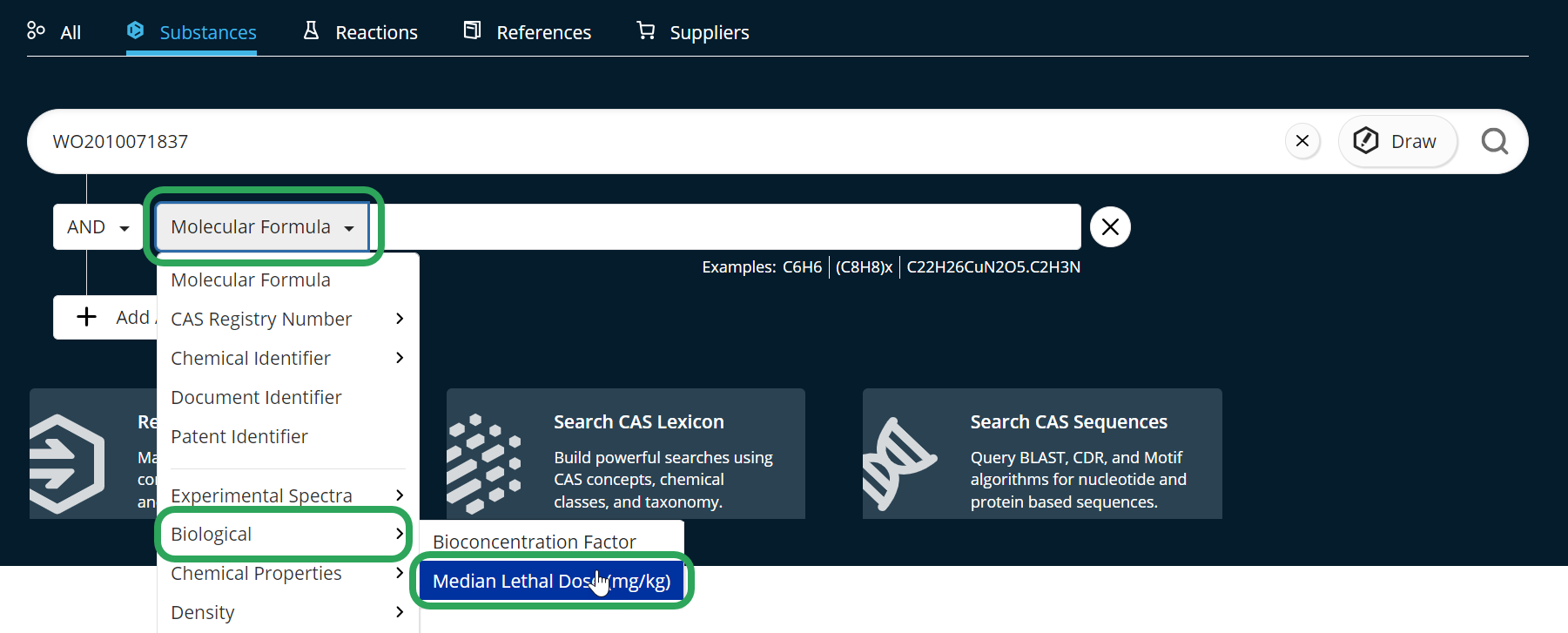Expand the Density submenu
Screen dimensions: 1568x633
click(x=288, y=612)
